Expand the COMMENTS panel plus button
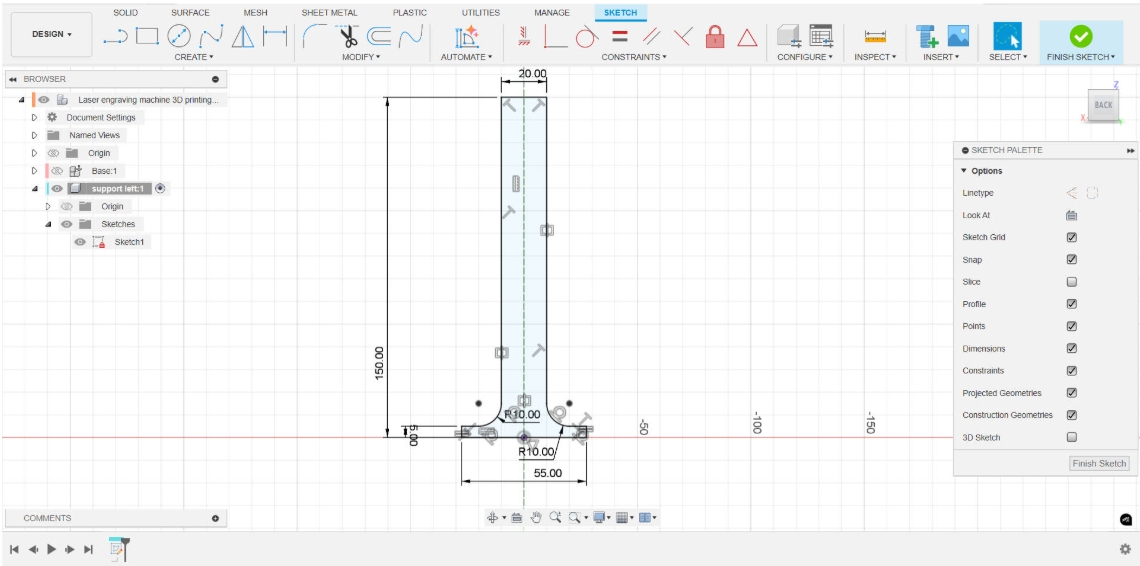The height and width of the screenshot is (566, 1140). click(215, 518)
